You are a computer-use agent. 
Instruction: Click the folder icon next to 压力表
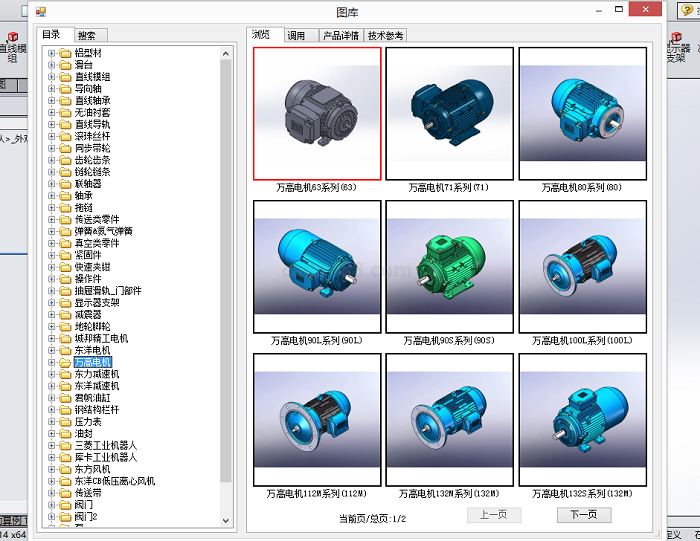(66, 422)
